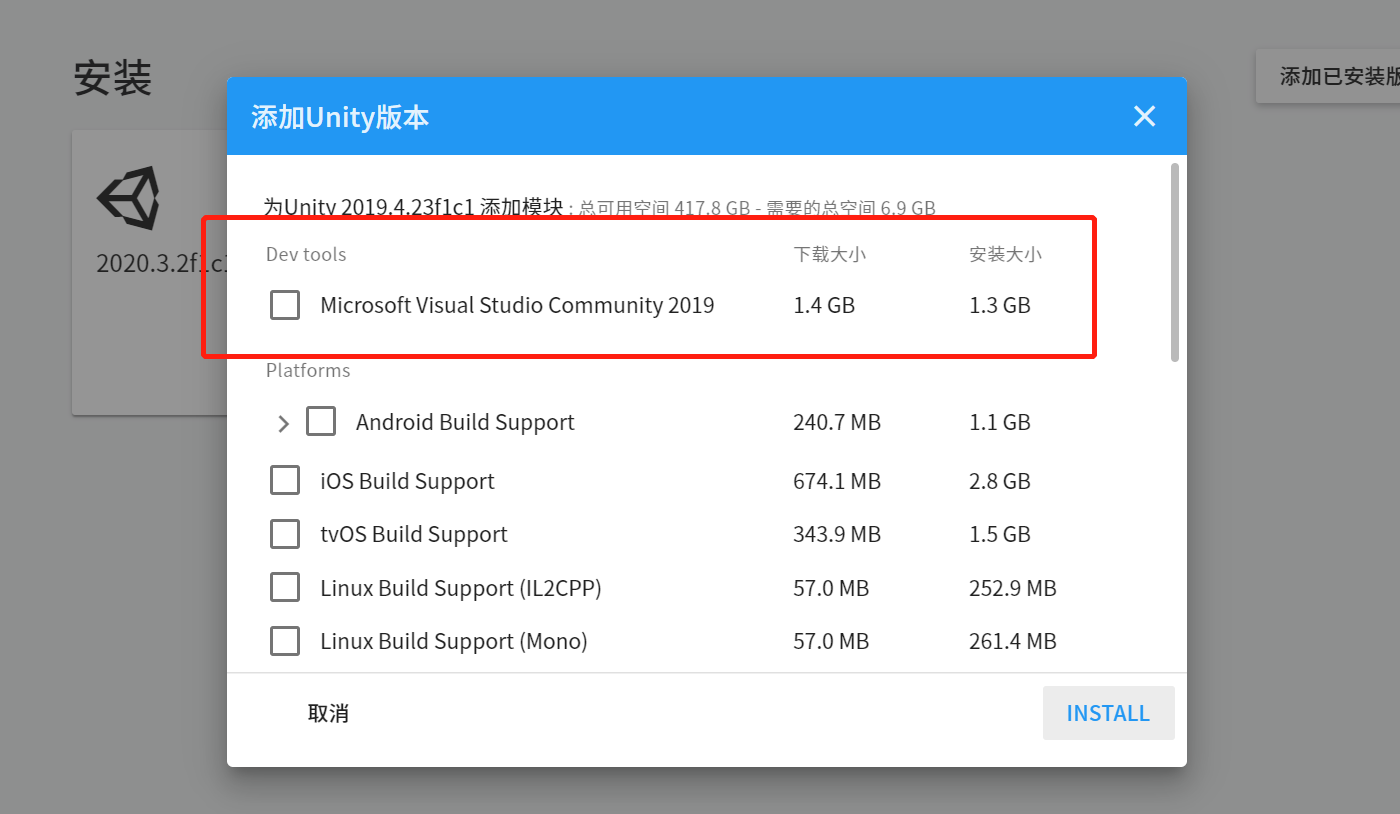Viewport: 1400px width, 814px height.
Task: Check Microsoft Visual Studio Community 2019 checkbox
Action: click(x=285, y=305)
